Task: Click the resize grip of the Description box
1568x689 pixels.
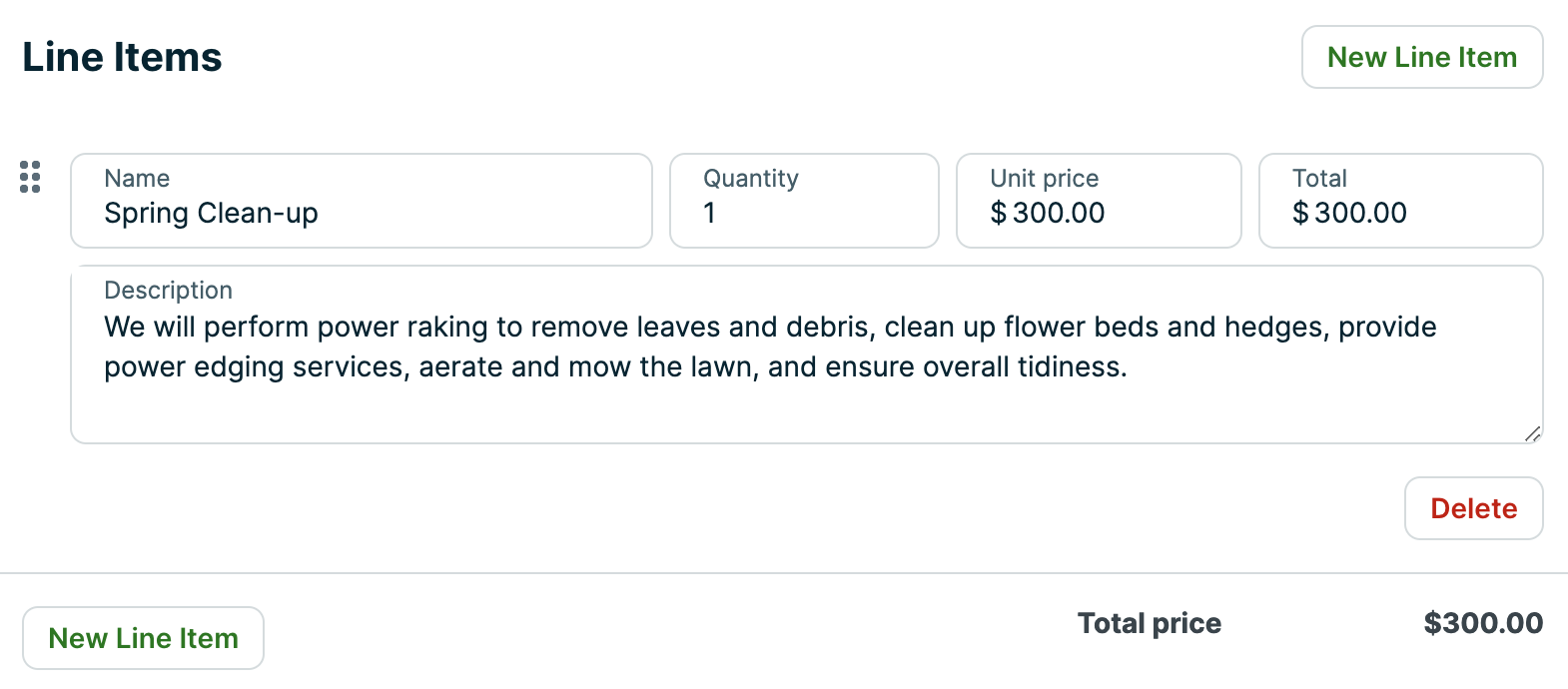Action: click(x=1532, y=433)
